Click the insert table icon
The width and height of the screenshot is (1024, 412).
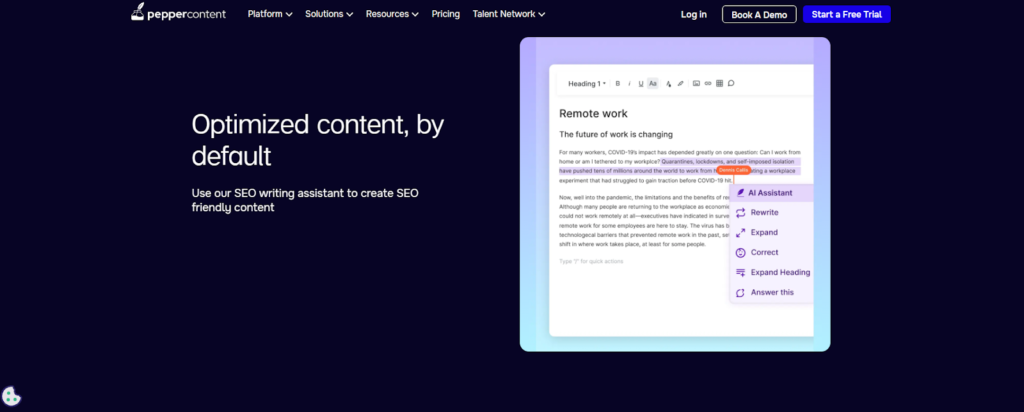coord(719,83)
